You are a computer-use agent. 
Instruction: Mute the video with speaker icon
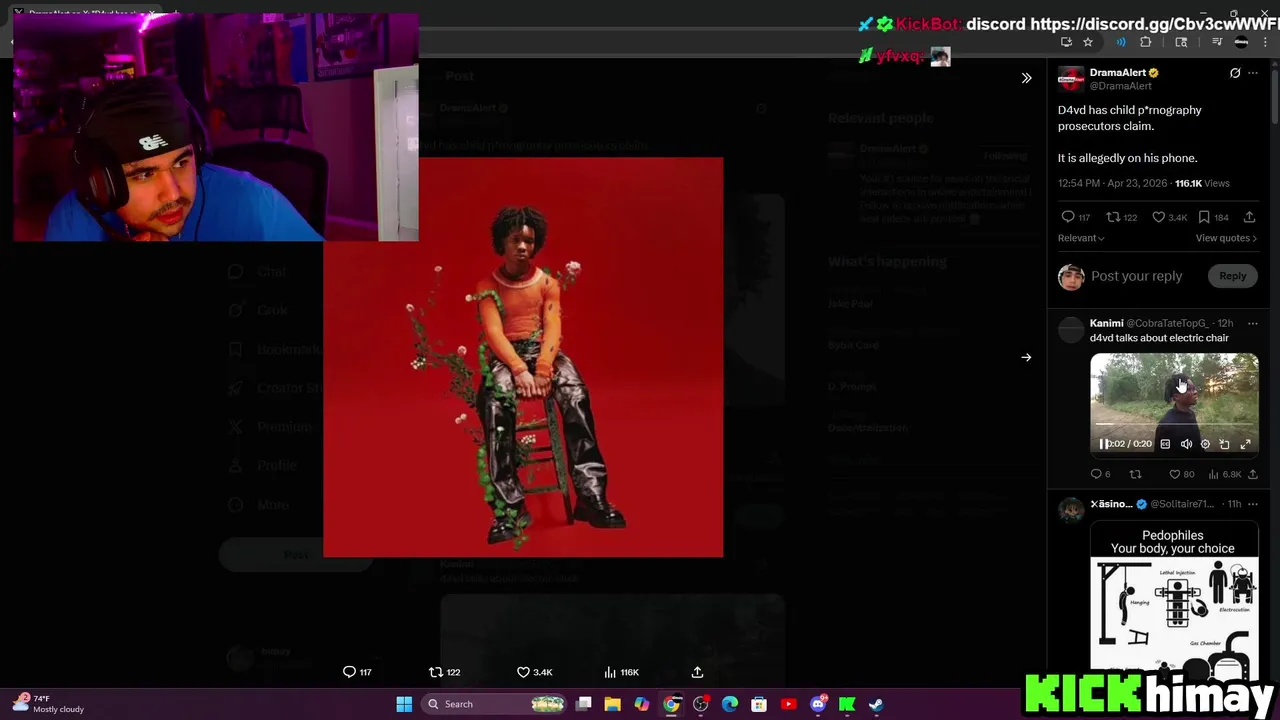click(1186, 444)
